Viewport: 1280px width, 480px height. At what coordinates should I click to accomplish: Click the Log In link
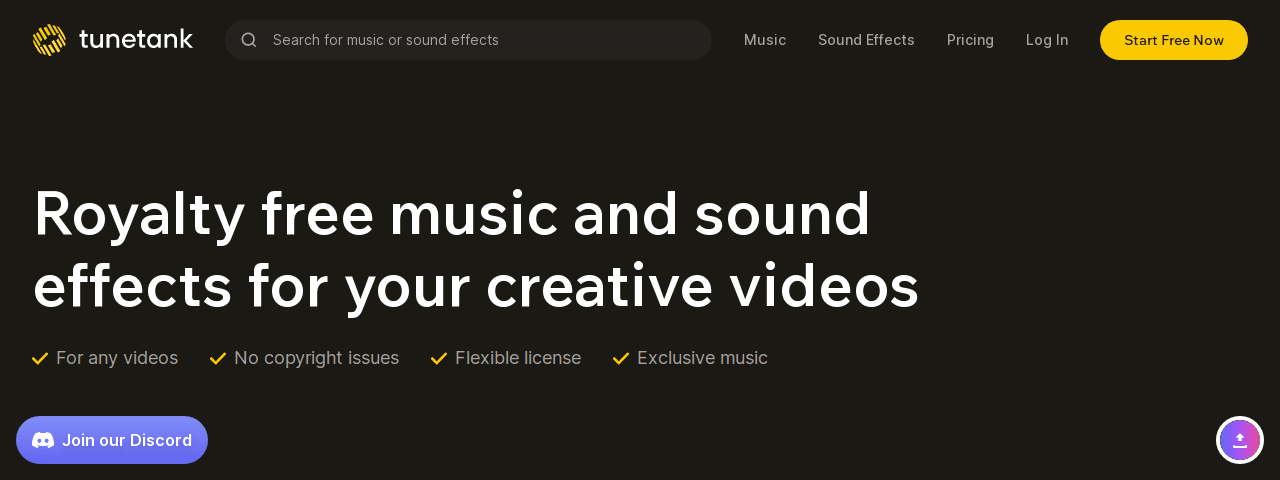1047,40
